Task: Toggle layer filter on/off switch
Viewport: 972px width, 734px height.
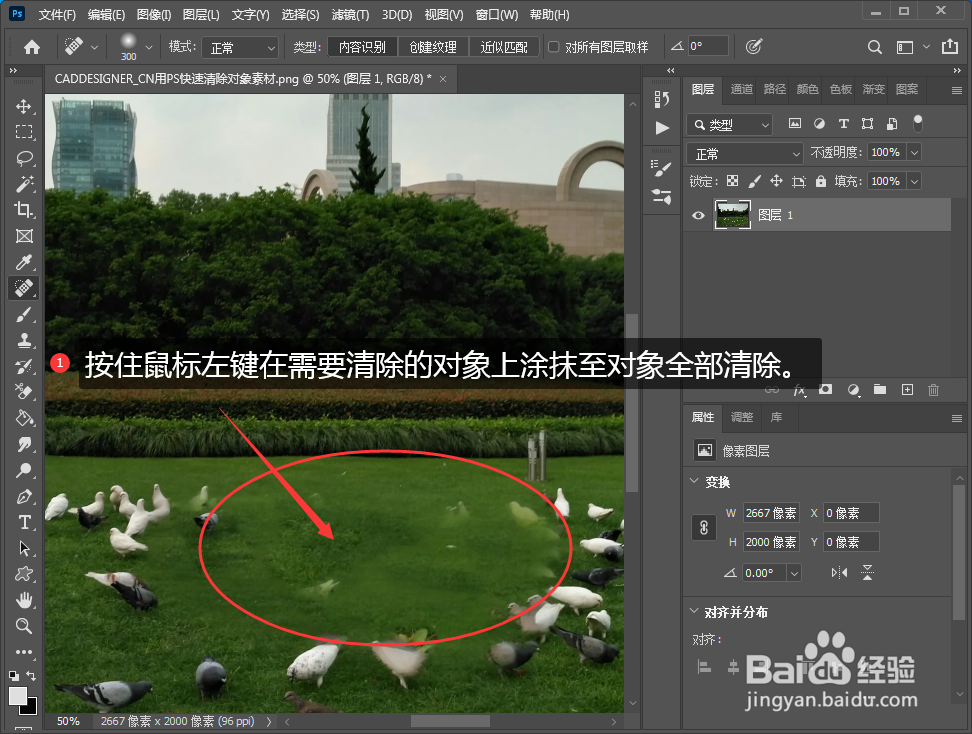Action: point(918,123)
